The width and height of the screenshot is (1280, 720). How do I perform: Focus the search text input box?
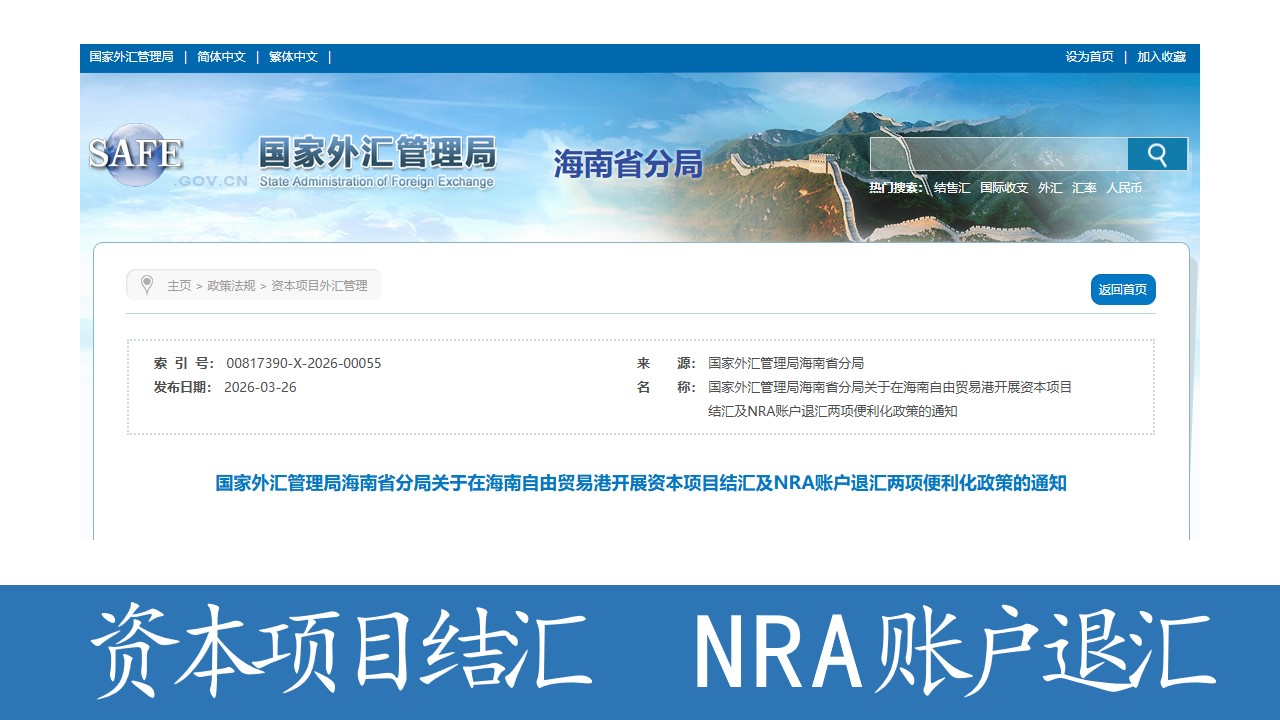coord(998,154)
